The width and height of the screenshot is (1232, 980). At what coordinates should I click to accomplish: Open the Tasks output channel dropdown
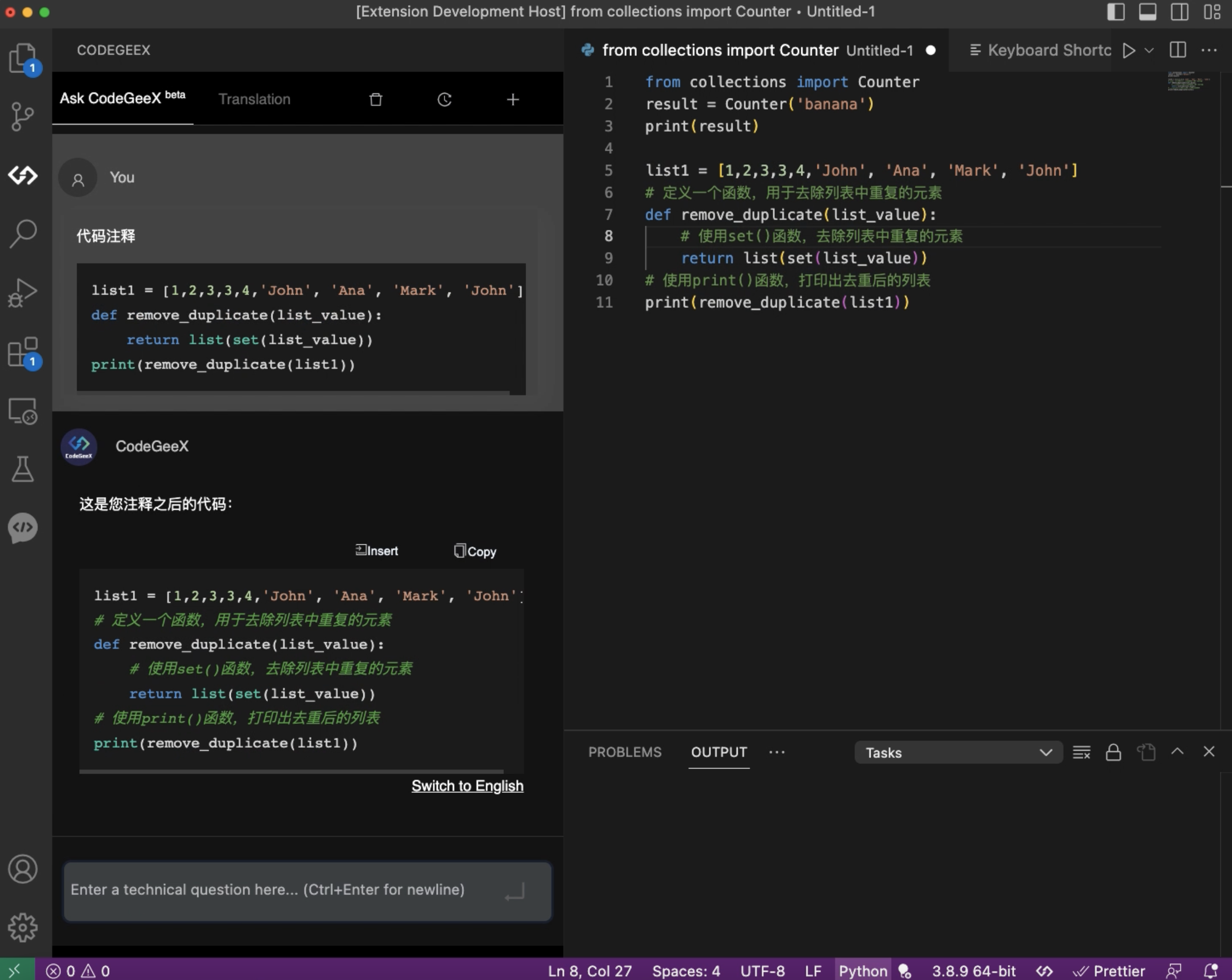957,752
